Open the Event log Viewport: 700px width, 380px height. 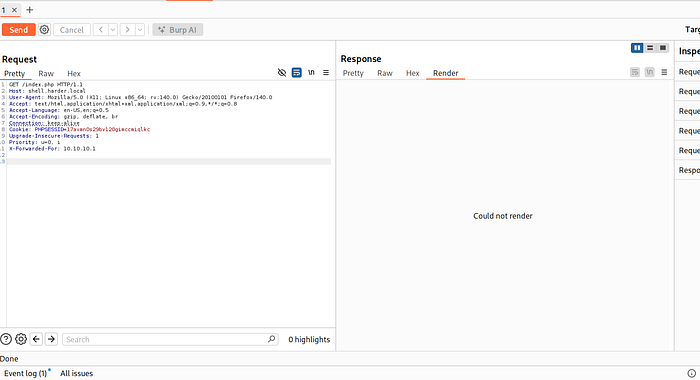tap(25, 374)
